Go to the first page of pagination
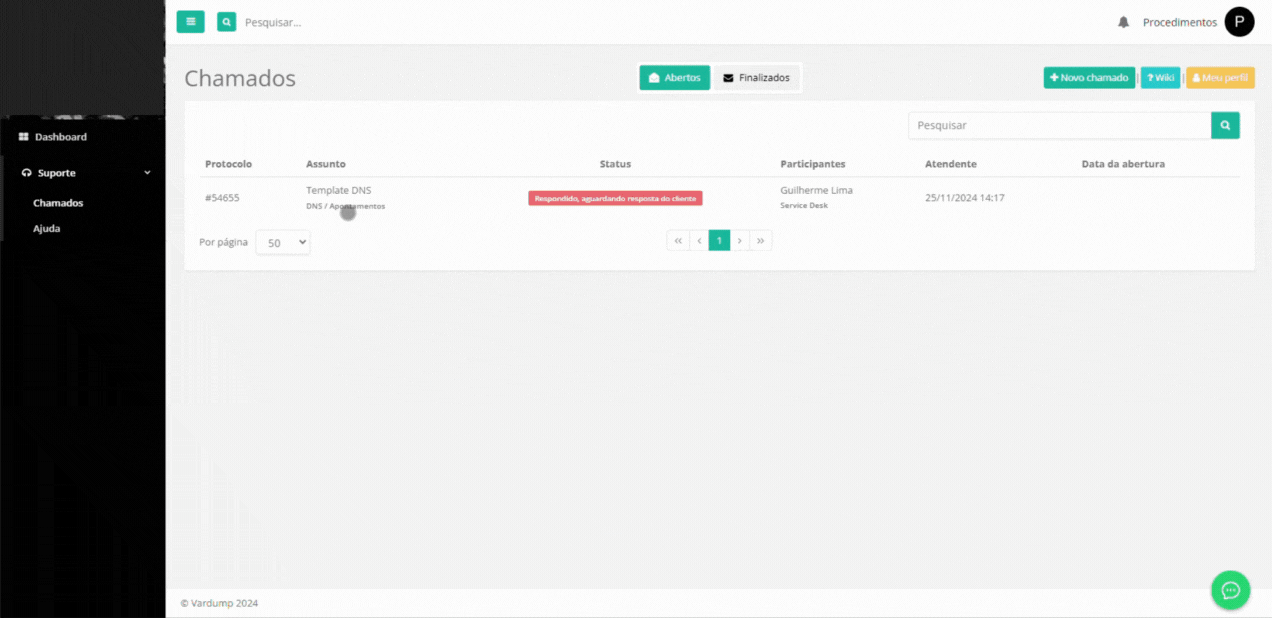 678,240
